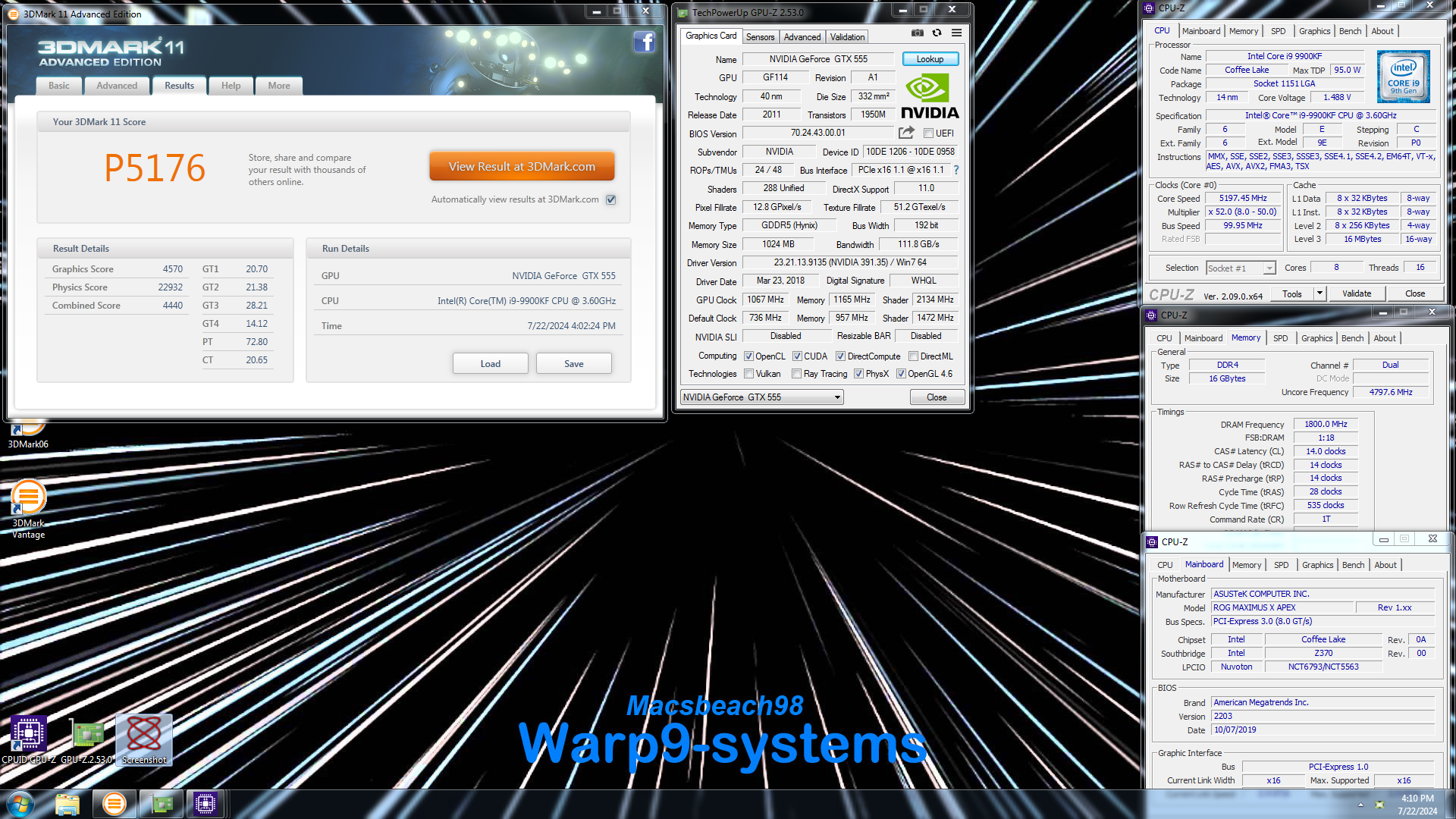Click the GPU name field GTX 555

tap(817, 59)
